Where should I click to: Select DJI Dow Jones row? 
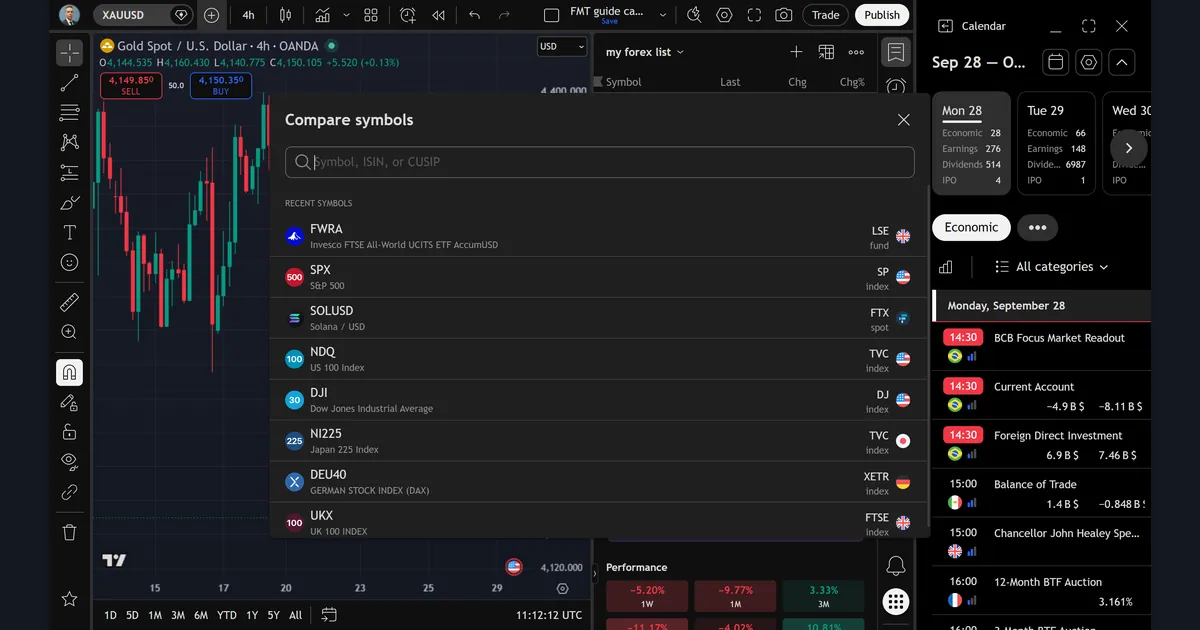600,400
